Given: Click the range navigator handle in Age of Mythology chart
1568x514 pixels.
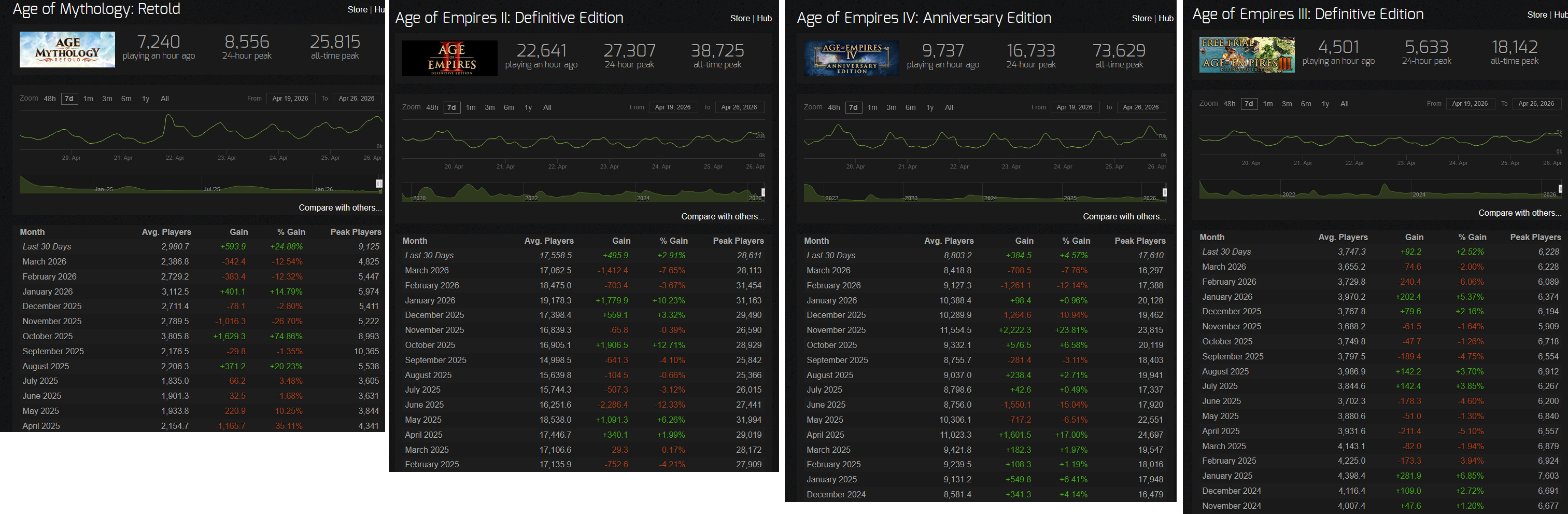Looking at the screenshot, I should point(379,183).
